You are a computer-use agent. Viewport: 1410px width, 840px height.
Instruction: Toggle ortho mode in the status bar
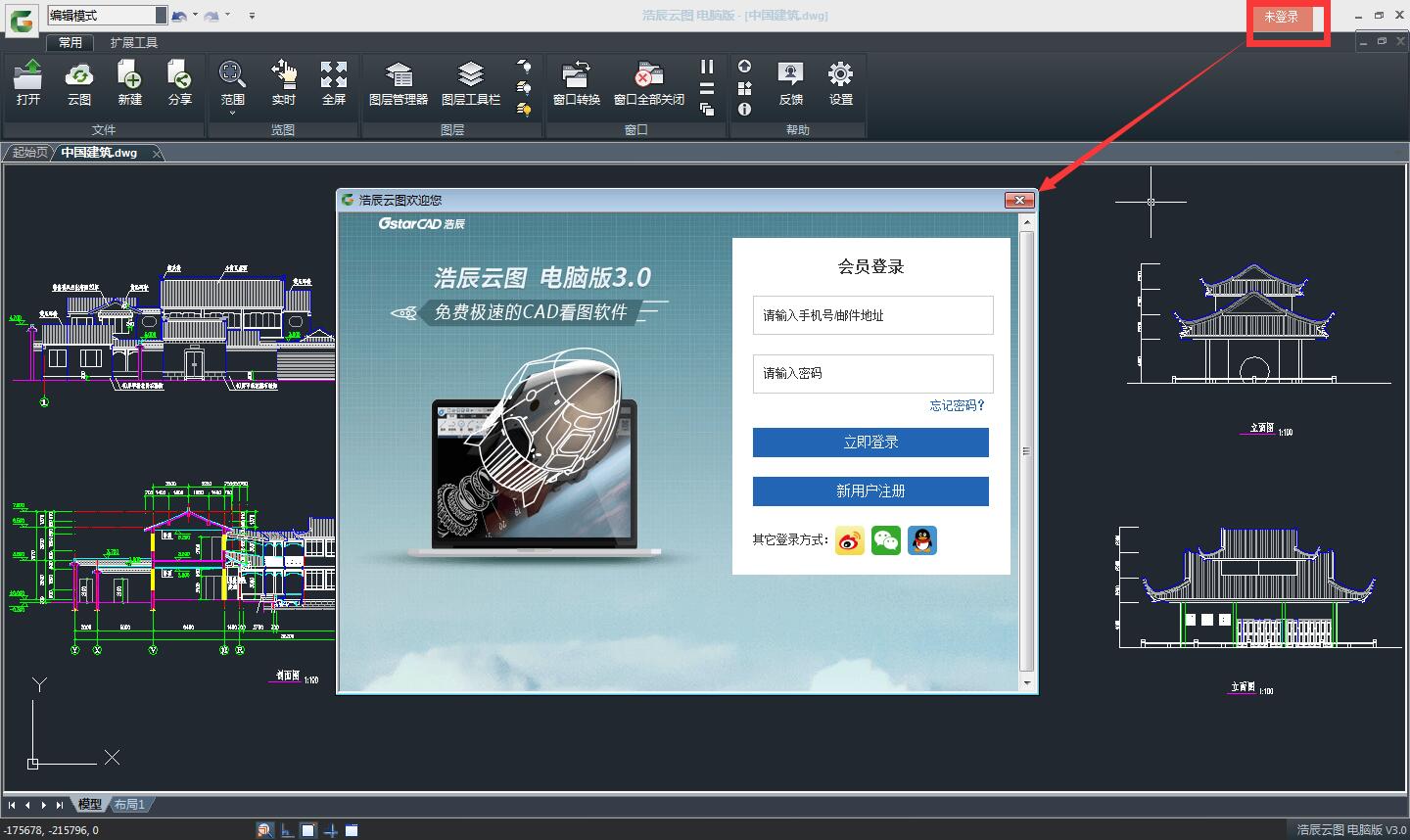(286, 829)
